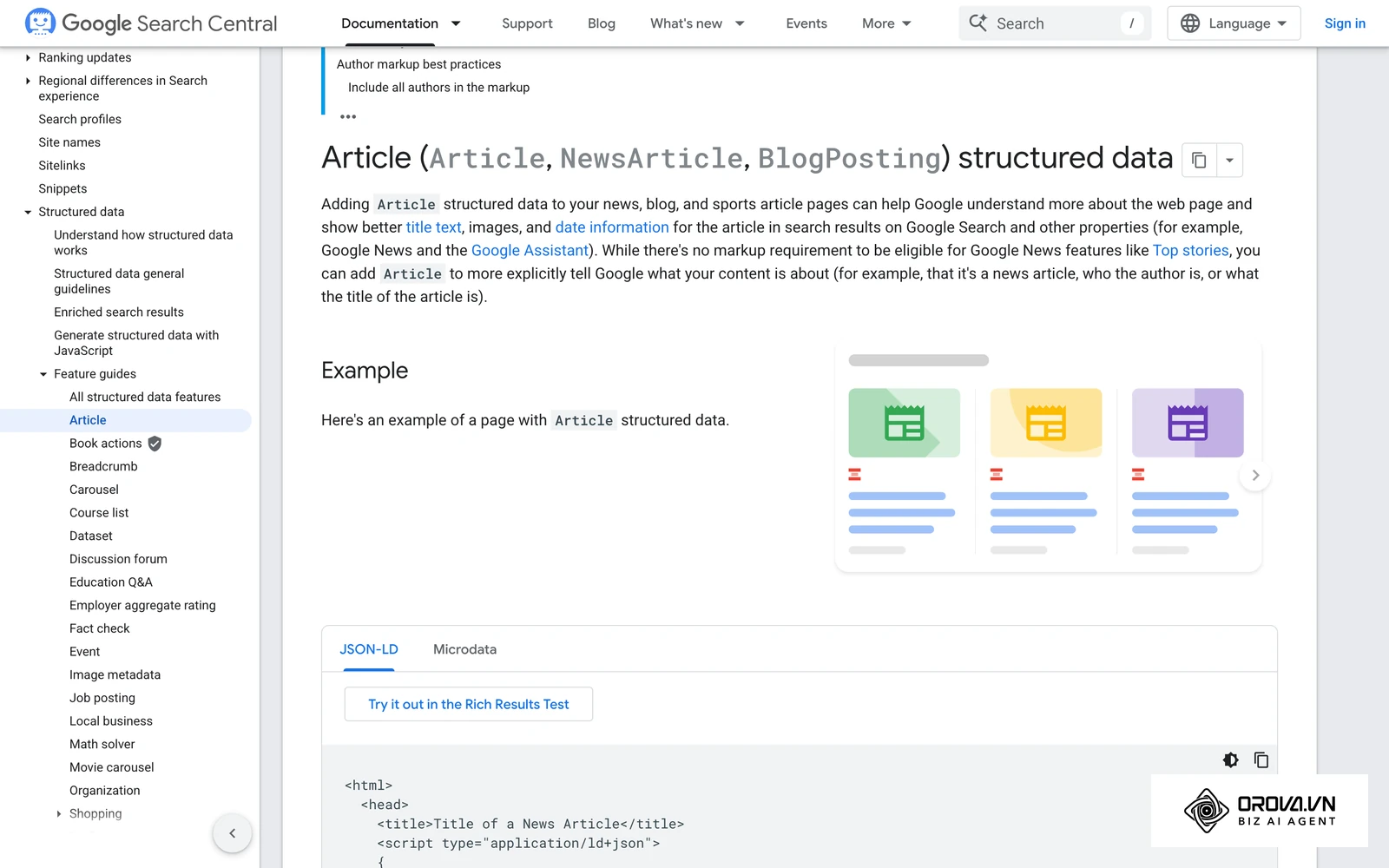Expand the table of contents ellipsis
The width and height of the screenshot is (1389, 868).
point(348,116)
